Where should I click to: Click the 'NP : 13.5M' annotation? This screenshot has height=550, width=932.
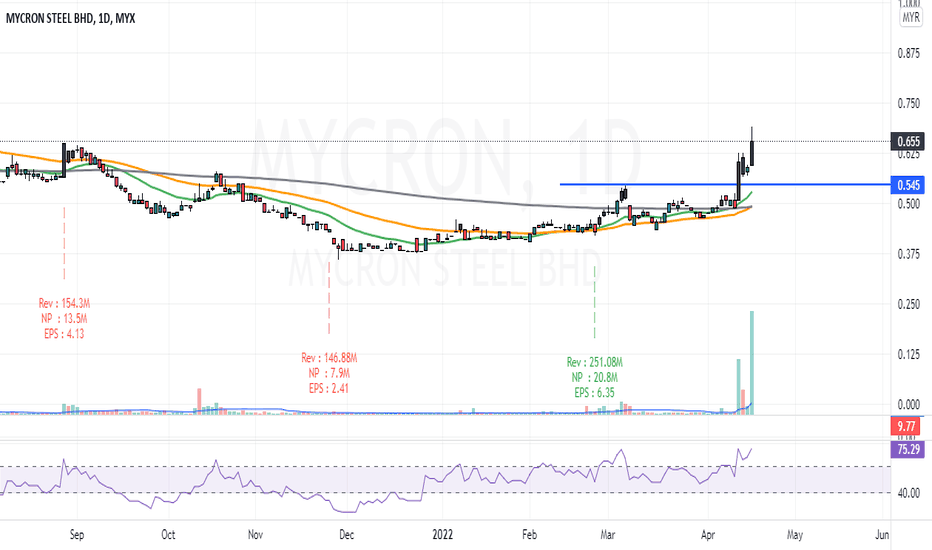tap(64, 319)
